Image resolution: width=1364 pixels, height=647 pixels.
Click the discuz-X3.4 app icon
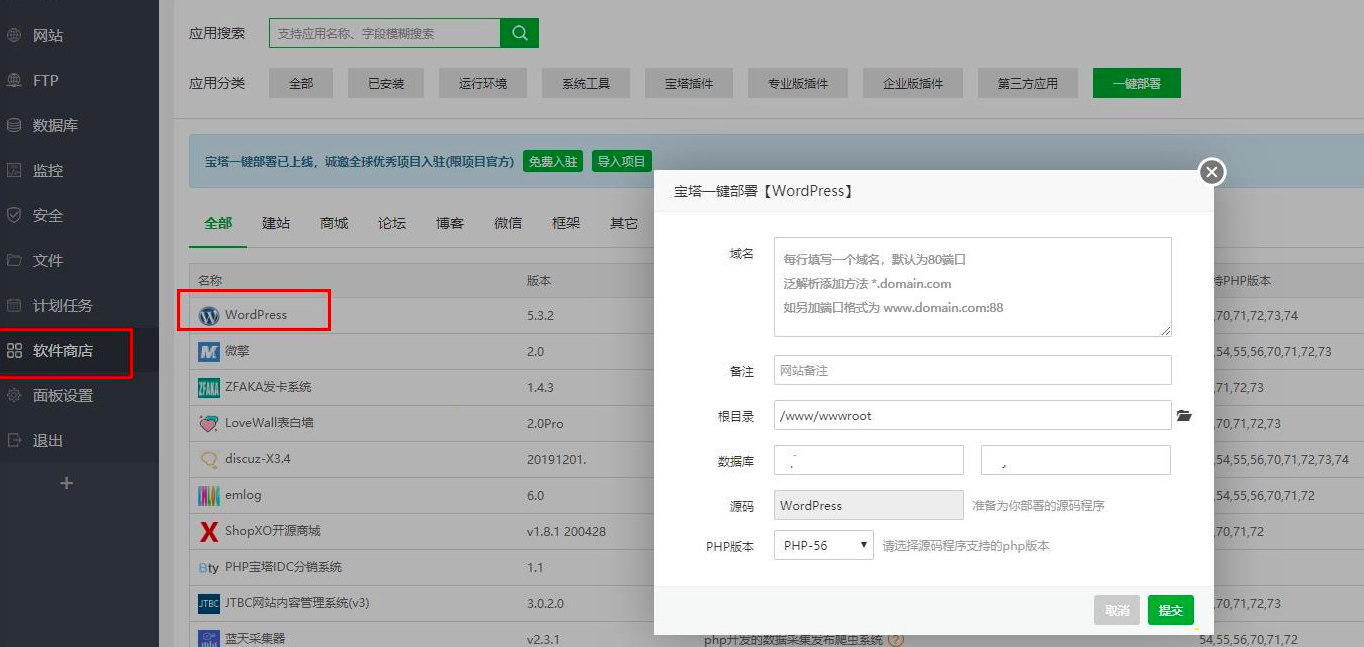point(209,459)
